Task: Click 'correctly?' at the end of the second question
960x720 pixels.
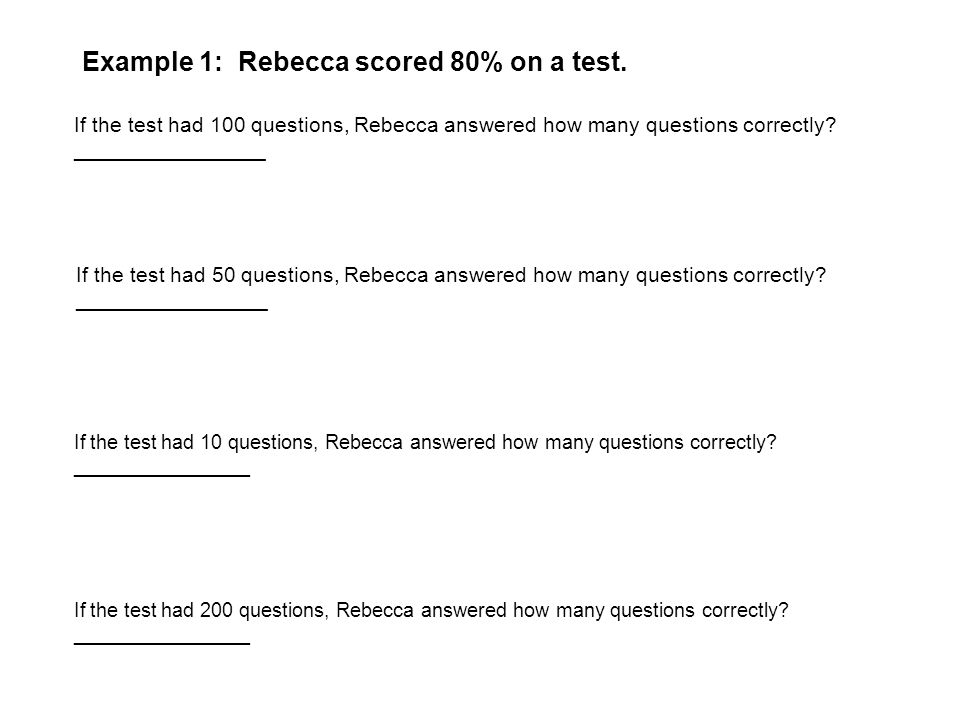Action: click(779, 276)
